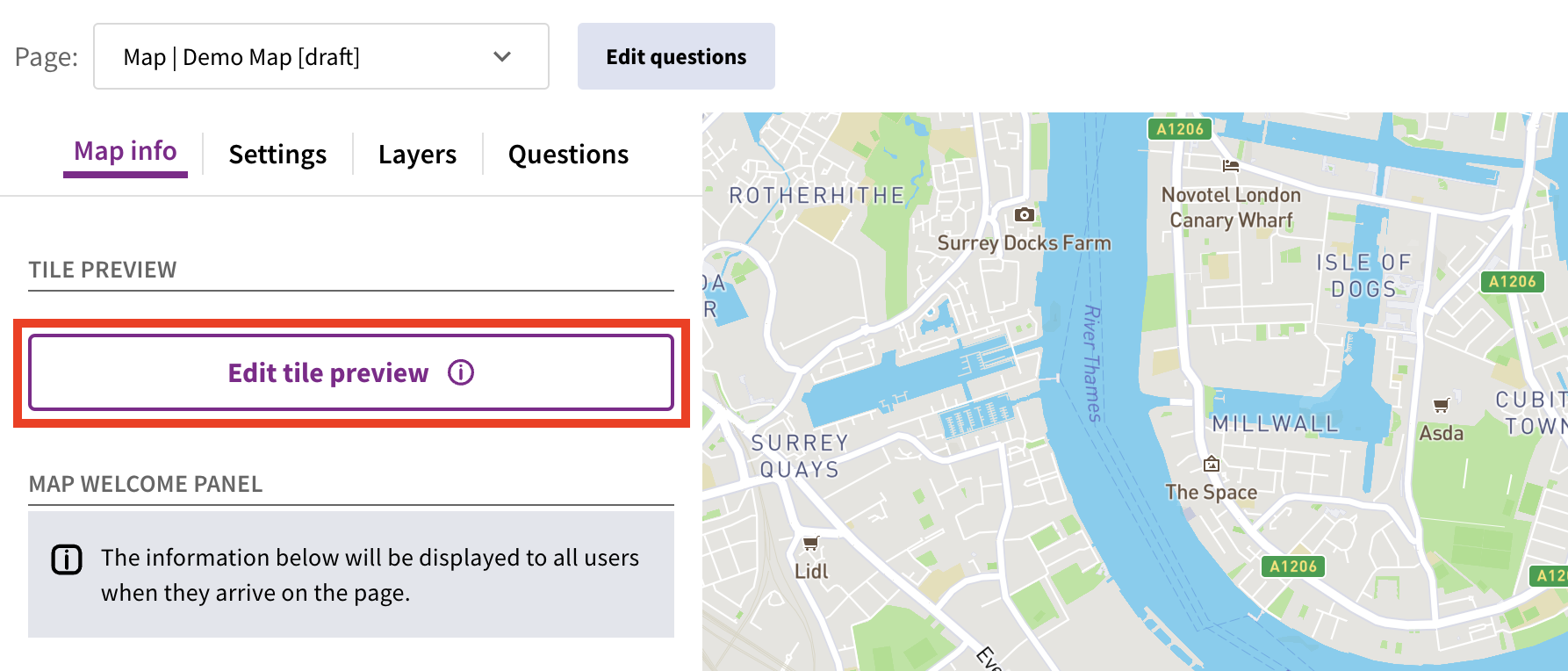Click the Rotherhithe area label on the map
This screenshot has width=1568, height=671.
point(816,195)
